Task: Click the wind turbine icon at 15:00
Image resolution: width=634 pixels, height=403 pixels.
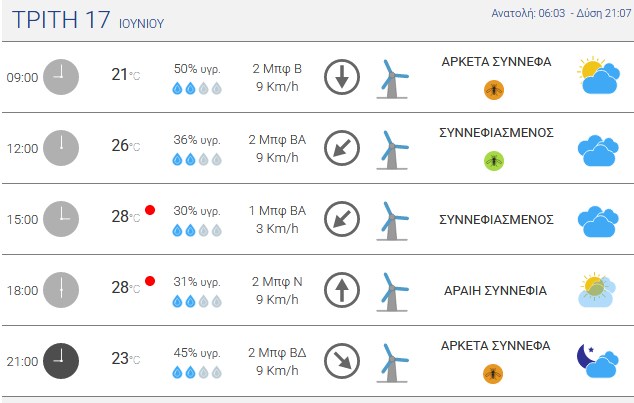Action: 393,221
